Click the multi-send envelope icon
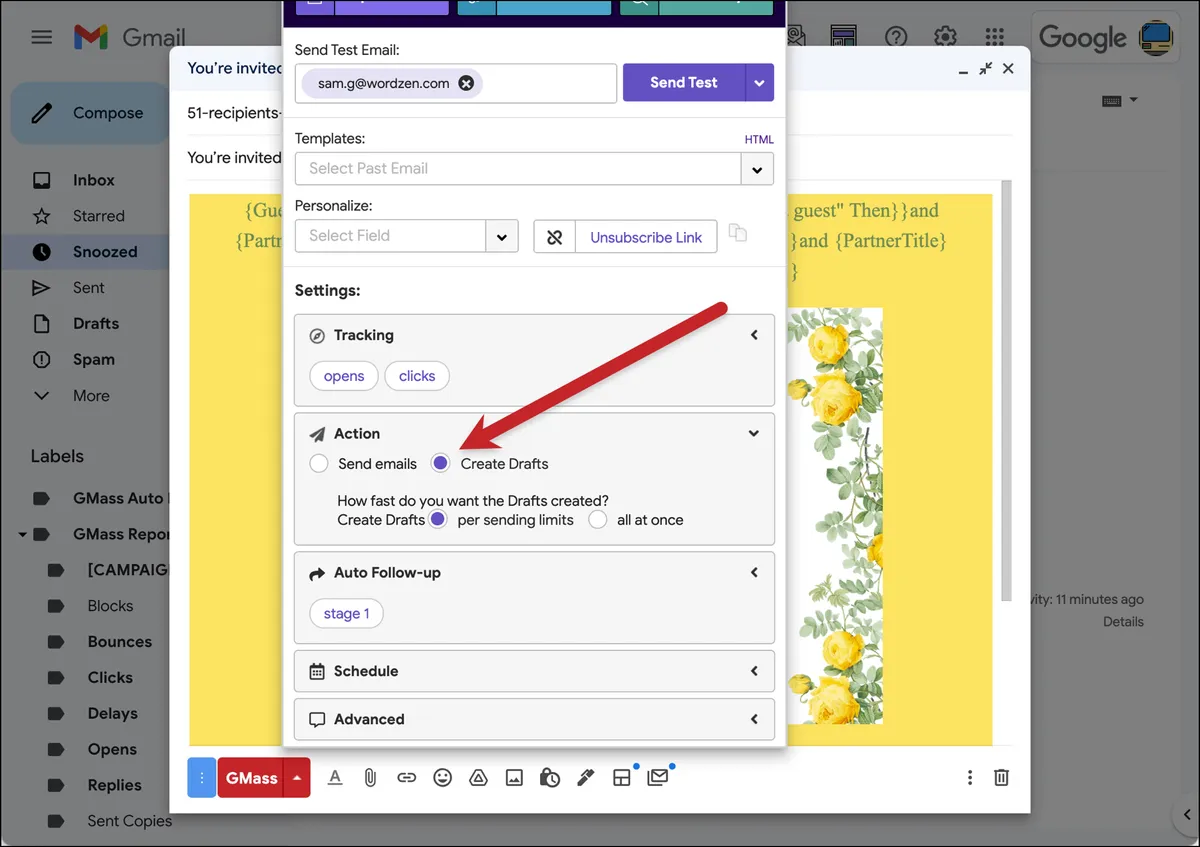 coord(658,777)
